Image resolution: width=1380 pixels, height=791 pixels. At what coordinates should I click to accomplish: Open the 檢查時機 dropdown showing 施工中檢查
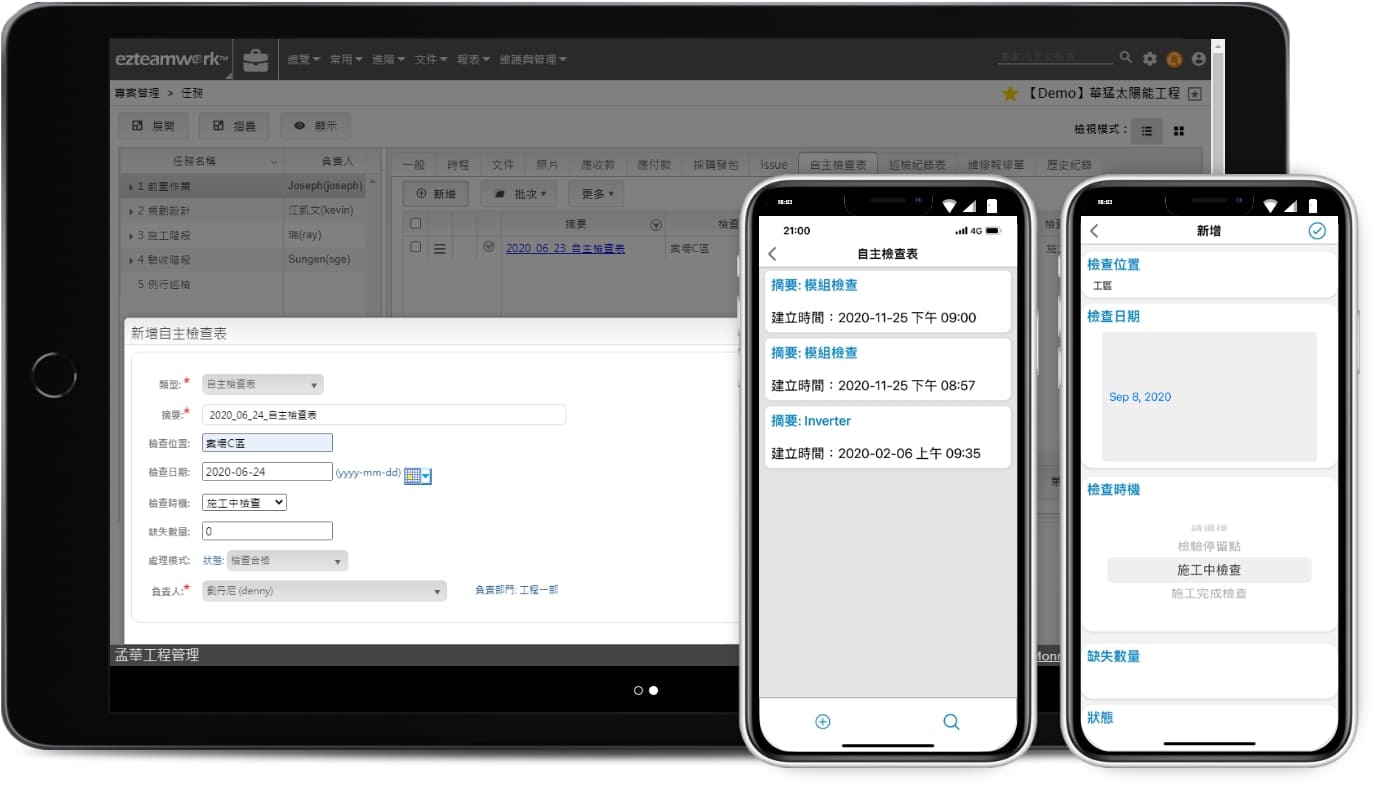(244, 503)
